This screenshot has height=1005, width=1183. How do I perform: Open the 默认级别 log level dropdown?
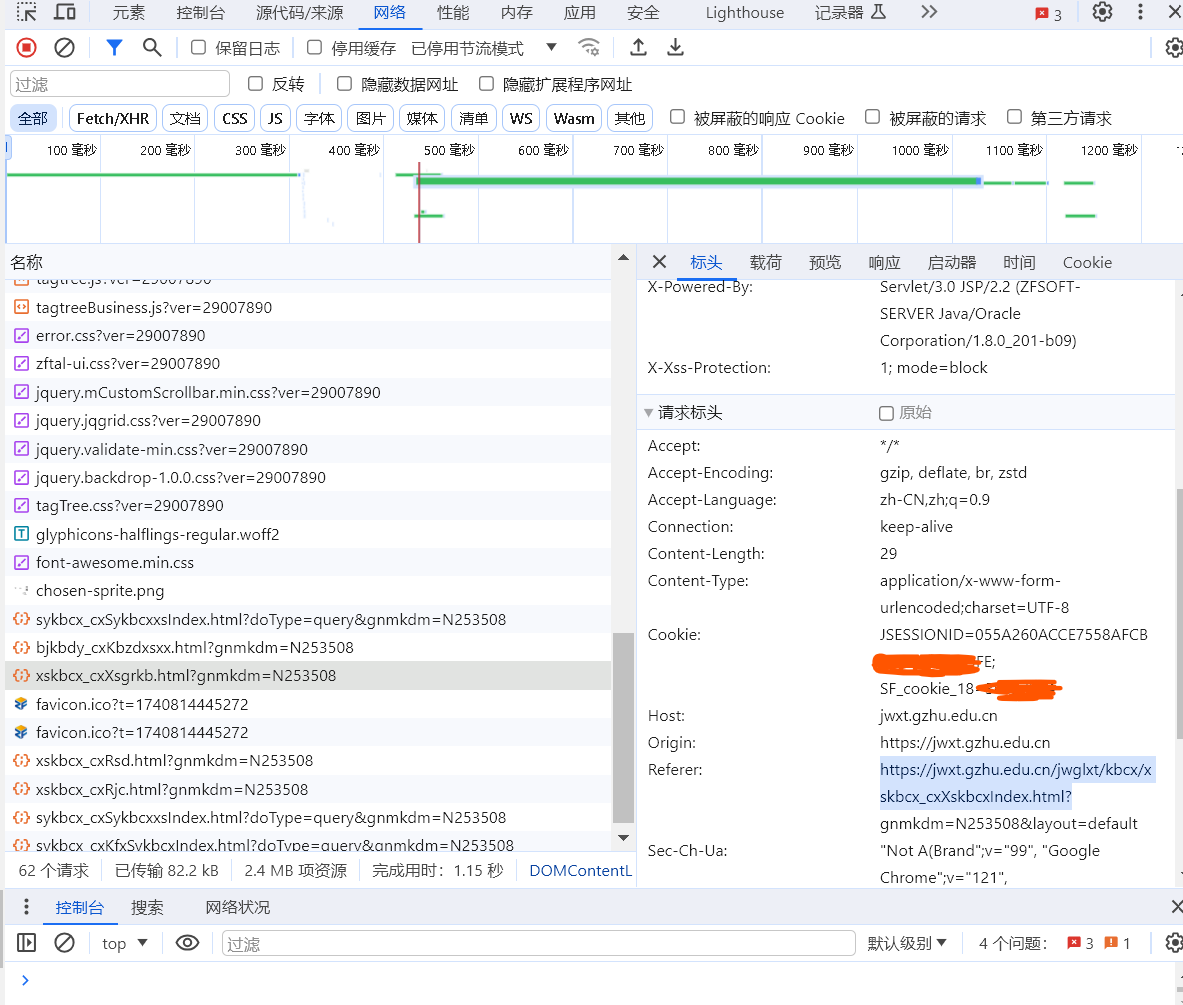pos(907,943)
